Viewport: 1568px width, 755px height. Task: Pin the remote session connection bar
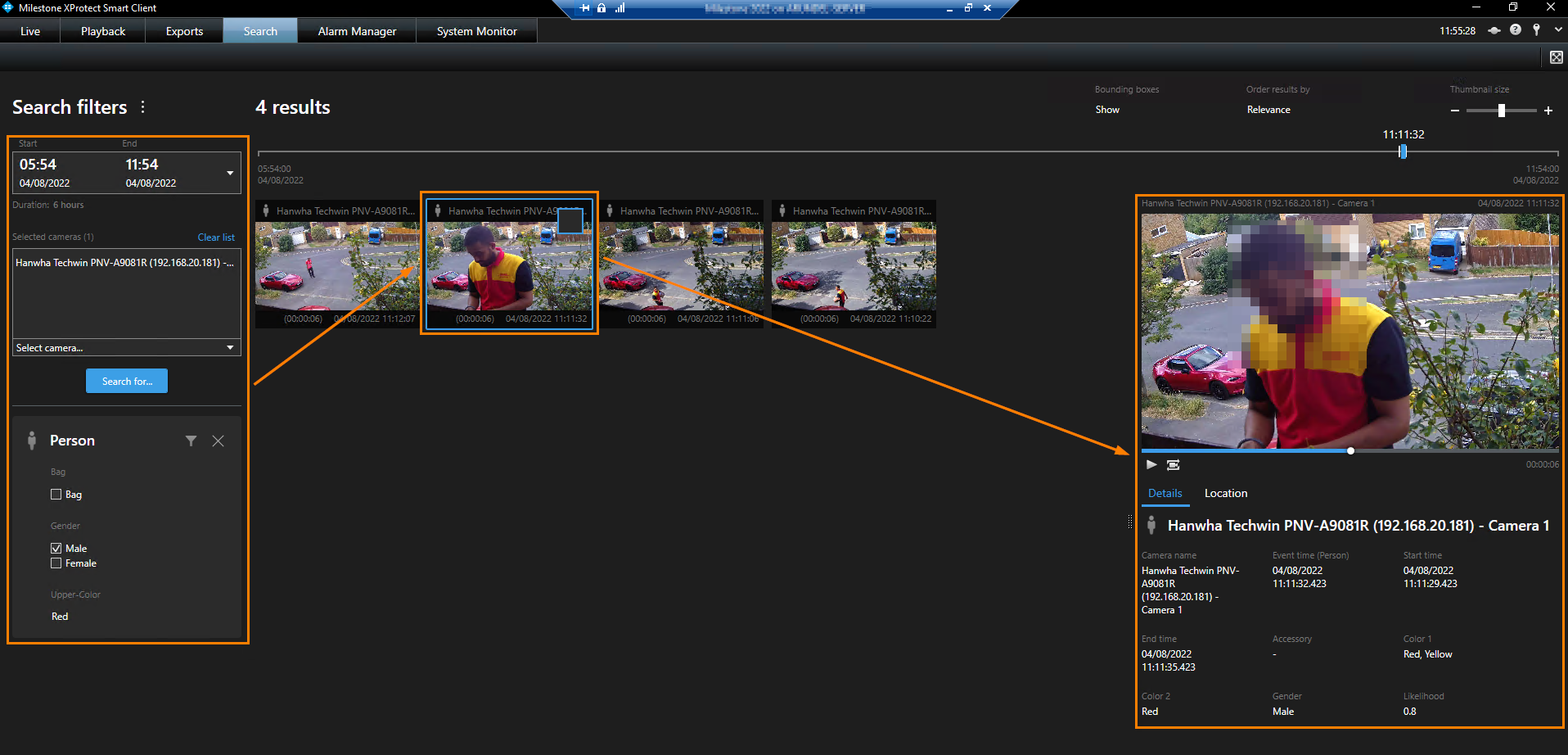tap(584, 8)
